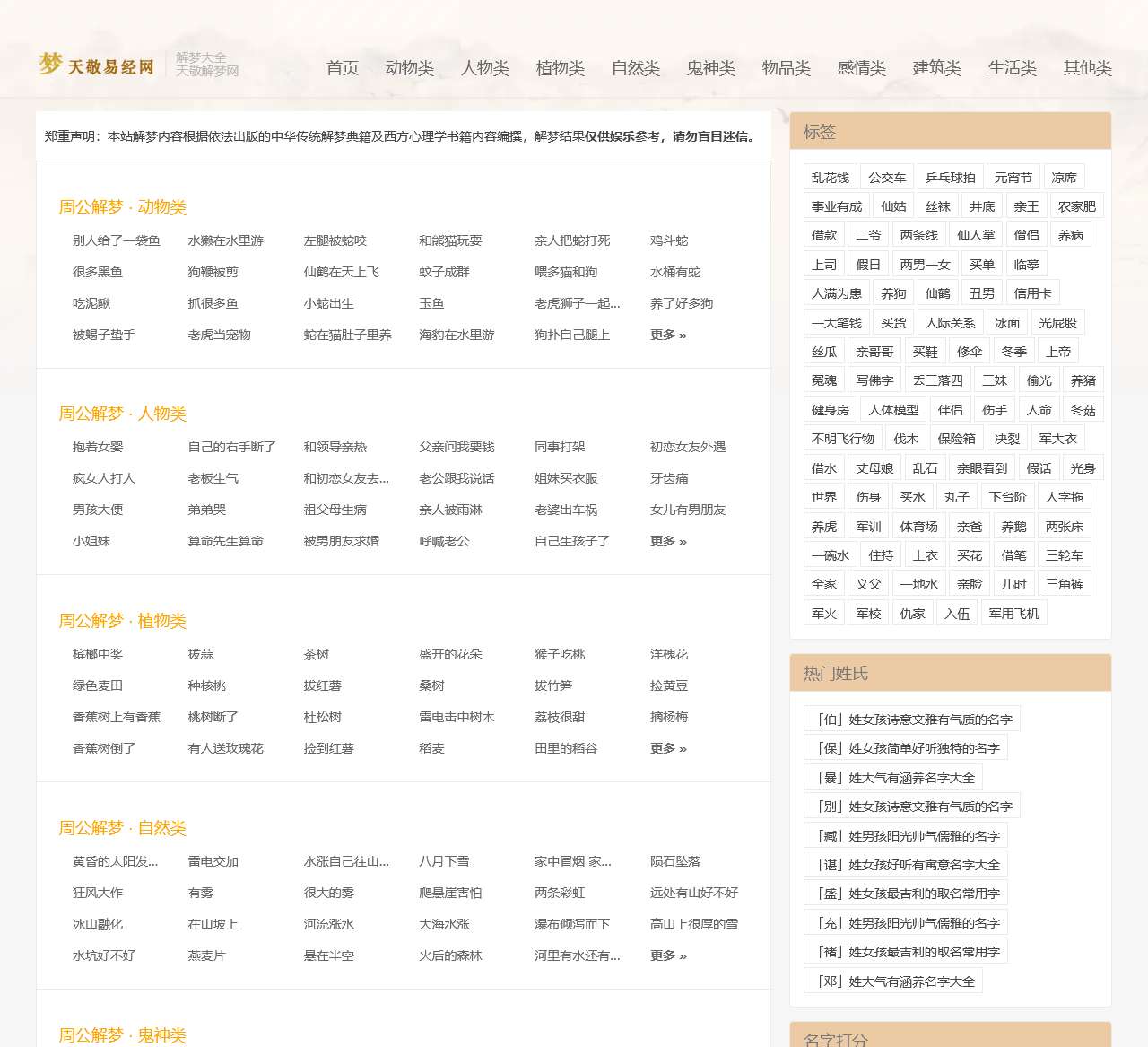Open the 「伯」姓女孩诗意文雅有气质的名字 link
The width and height of the screenshot is (1148, 1047).
point(913,720)
